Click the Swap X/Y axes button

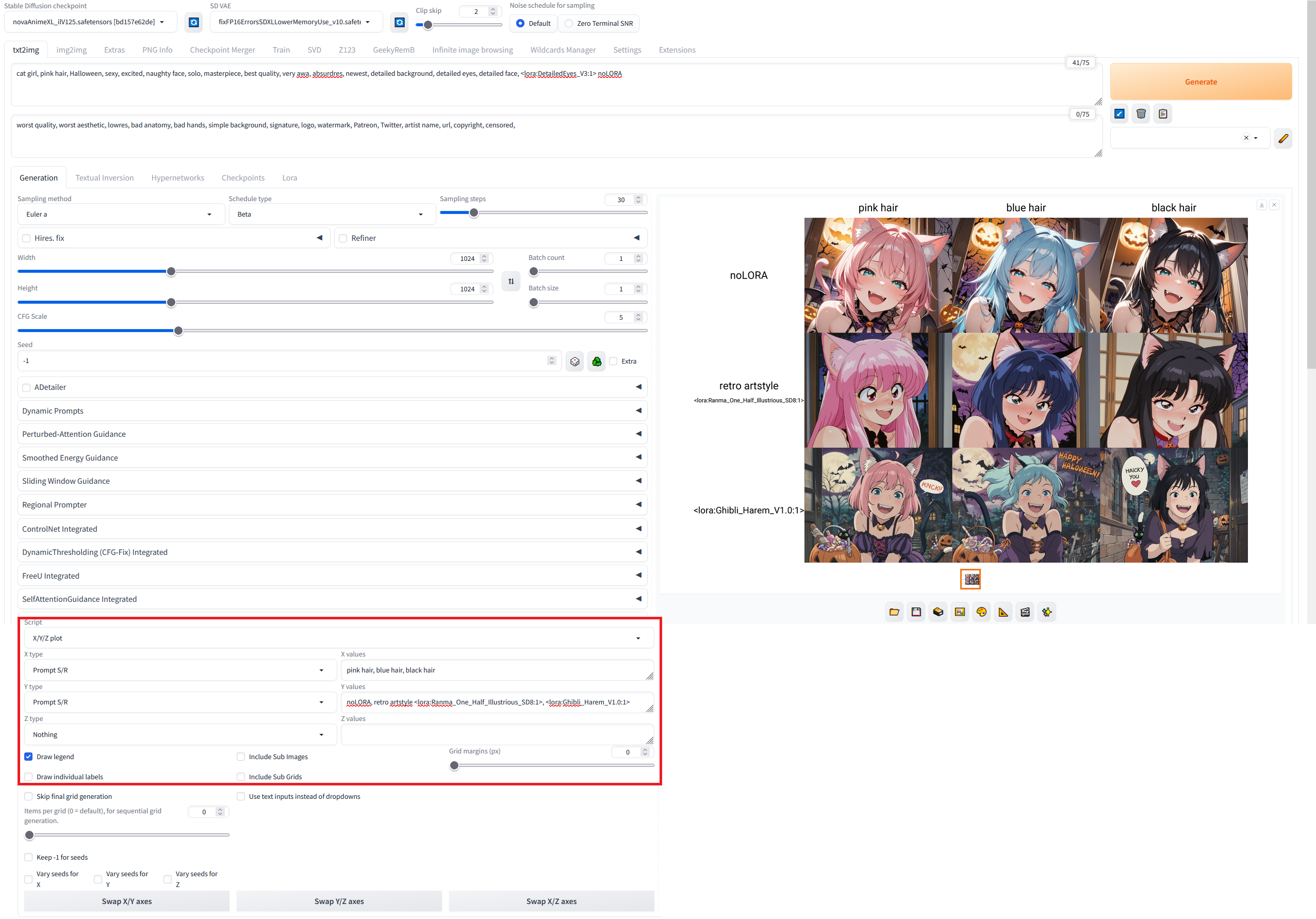pos(126,901)
